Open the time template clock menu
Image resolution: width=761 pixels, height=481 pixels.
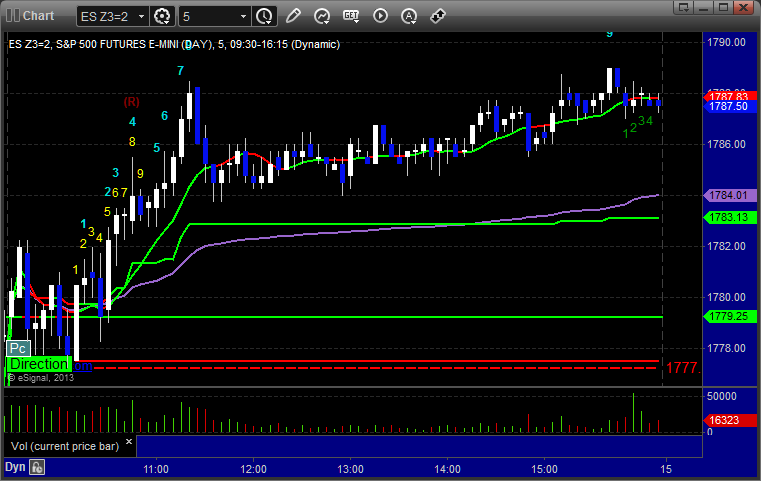[x=265, y=16]
